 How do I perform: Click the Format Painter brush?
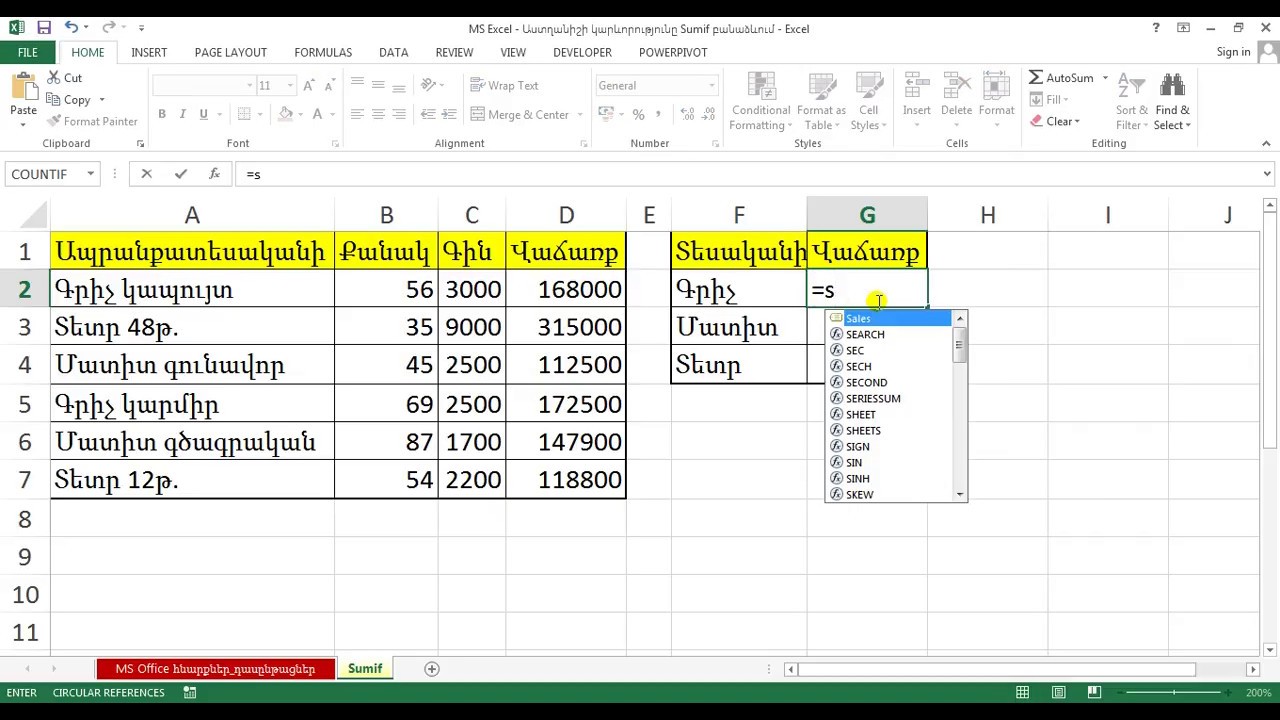point(51,121)
